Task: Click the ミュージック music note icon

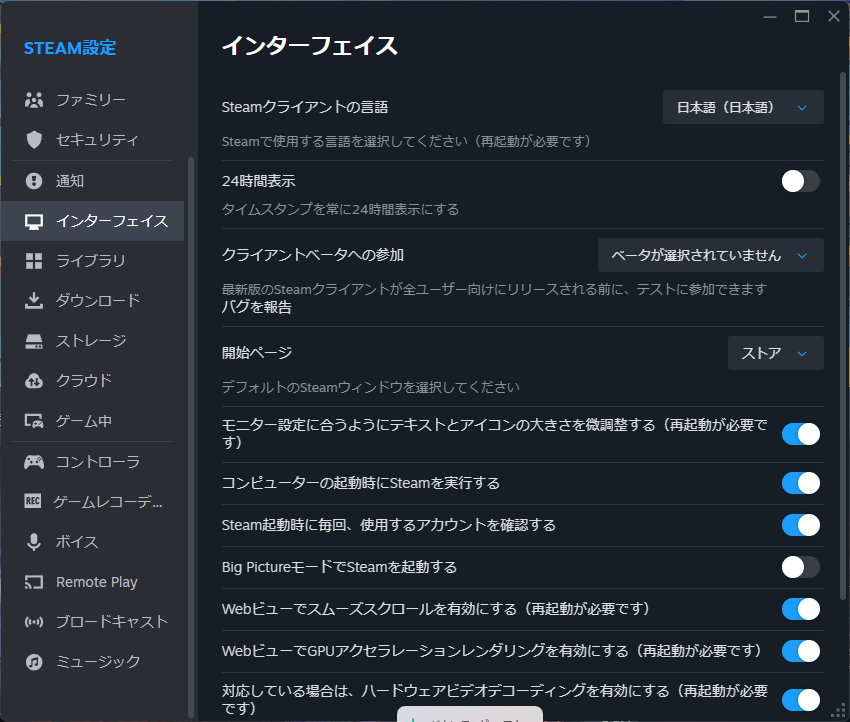Action: tap(34, 662)
